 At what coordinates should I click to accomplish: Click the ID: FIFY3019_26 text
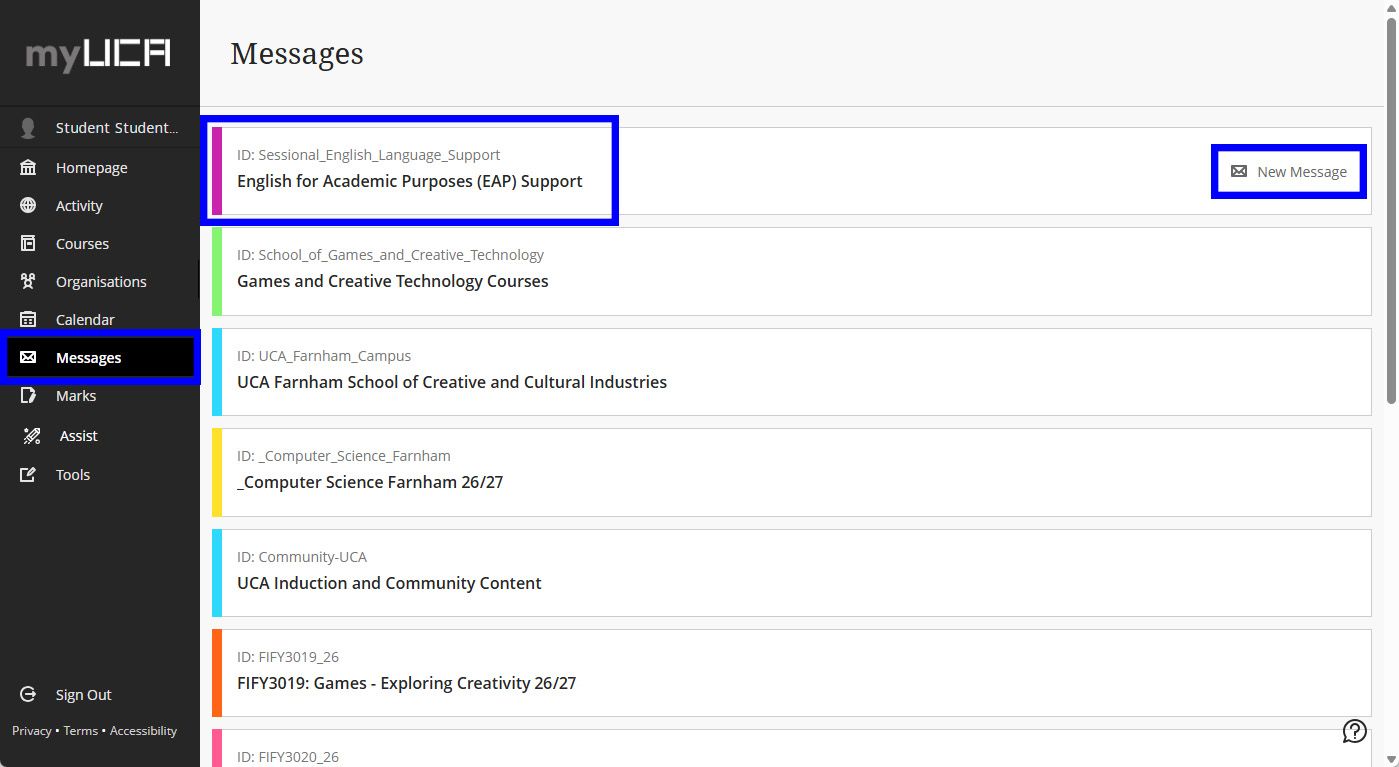(288, 657)
